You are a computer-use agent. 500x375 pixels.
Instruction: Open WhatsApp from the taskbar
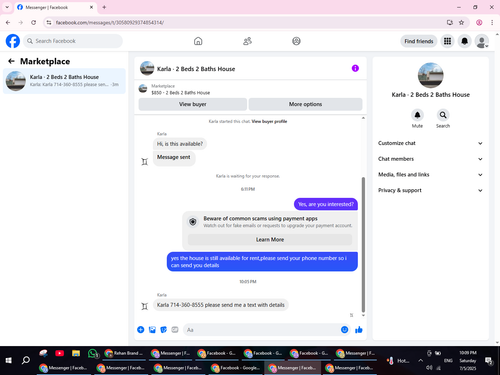pos(93,353)
